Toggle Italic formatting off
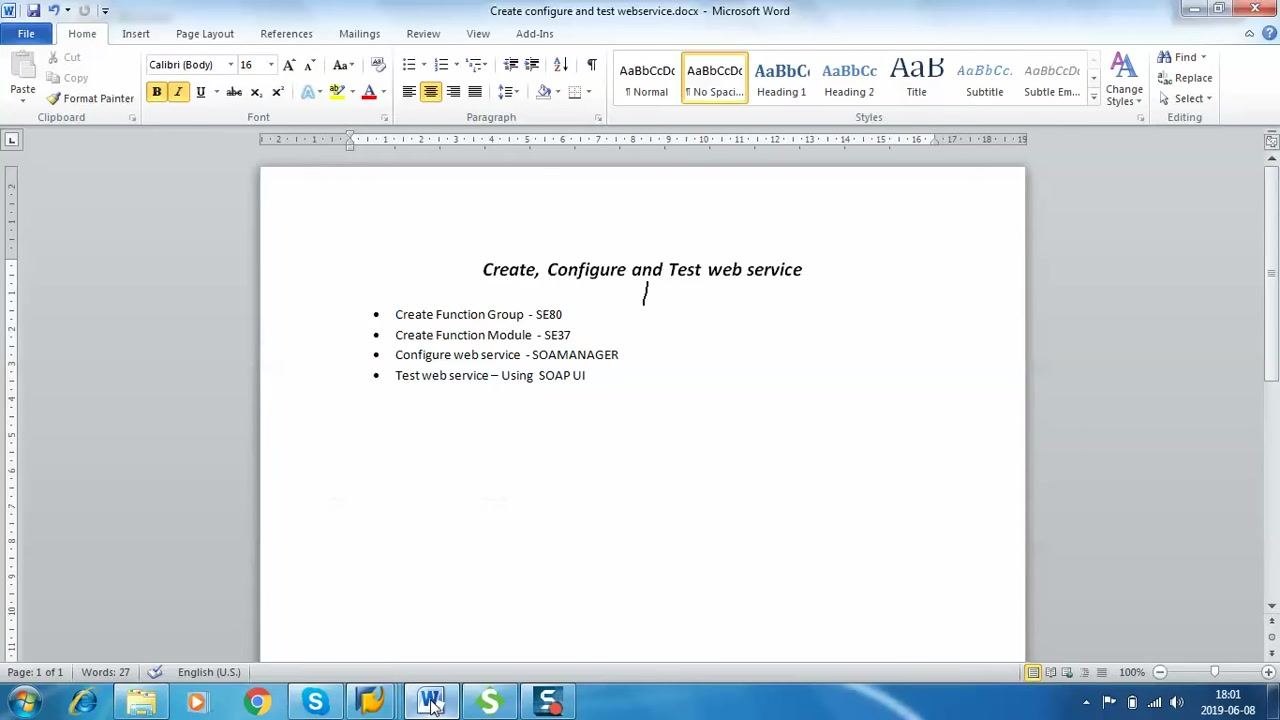The width and height of the screenshot is (1280, 720). pyautogui.click(x=178, y=92)
